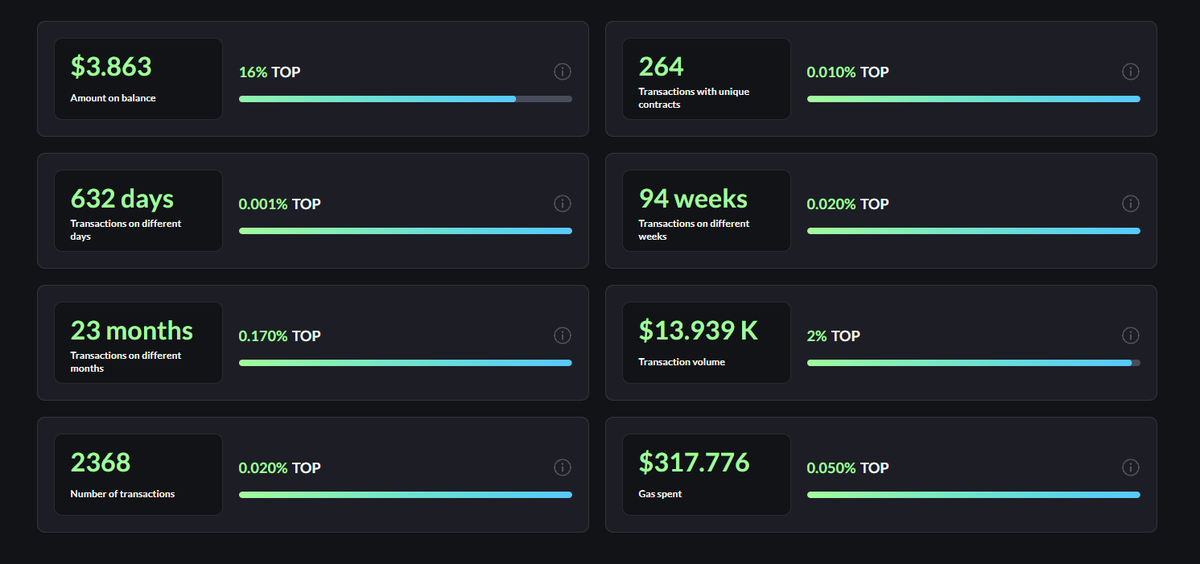Click the Gas spent progress bar

click(973, 495)
